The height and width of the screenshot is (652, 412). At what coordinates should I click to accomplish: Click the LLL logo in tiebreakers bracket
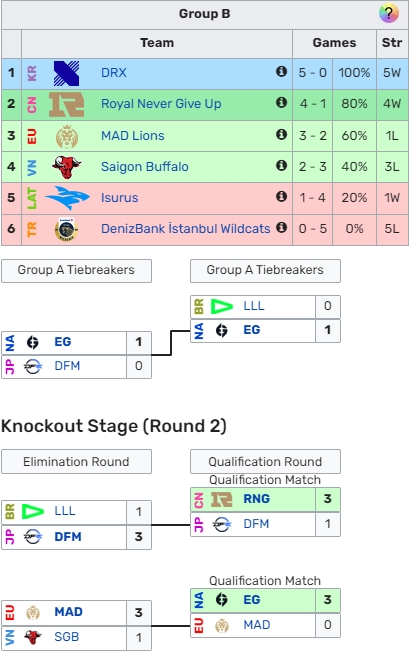click(222, 306)
